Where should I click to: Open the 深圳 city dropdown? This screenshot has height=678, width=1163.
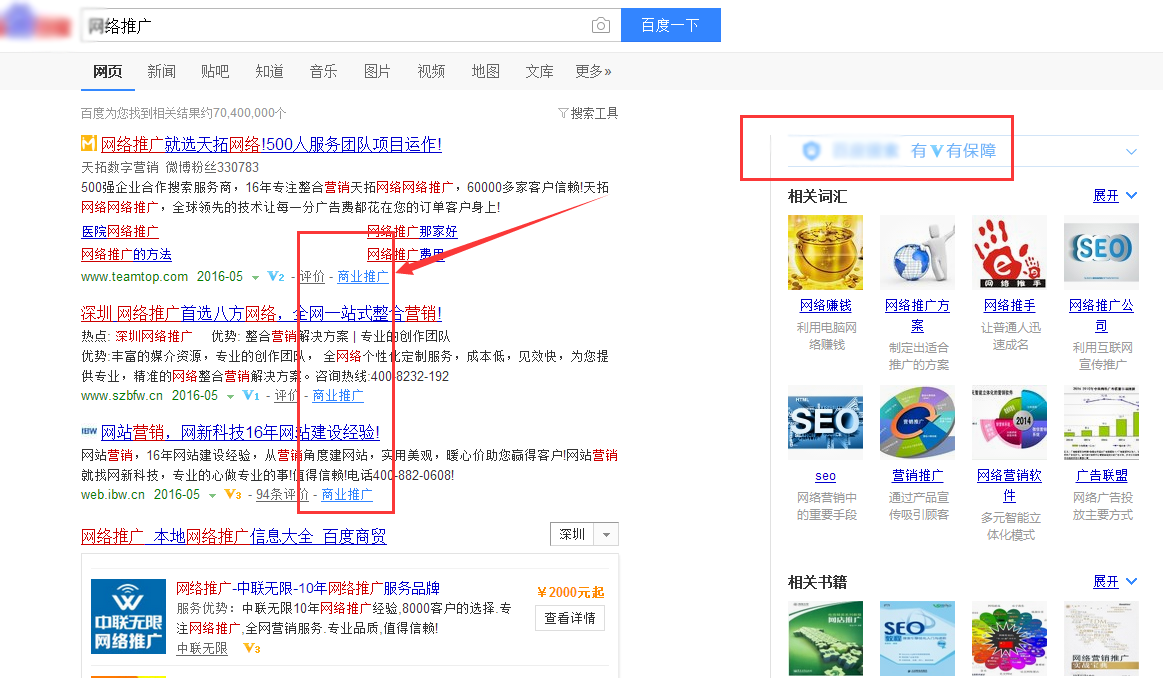click(x=584, y=534)
